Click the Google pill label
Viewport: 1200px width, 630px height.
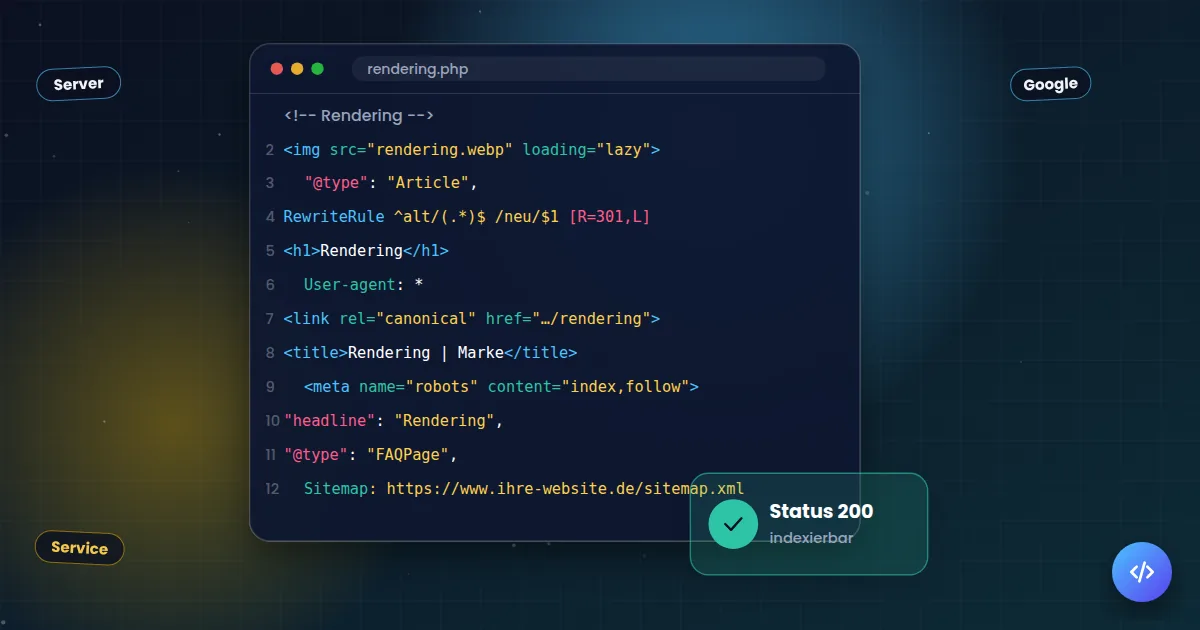[1050, 84]
